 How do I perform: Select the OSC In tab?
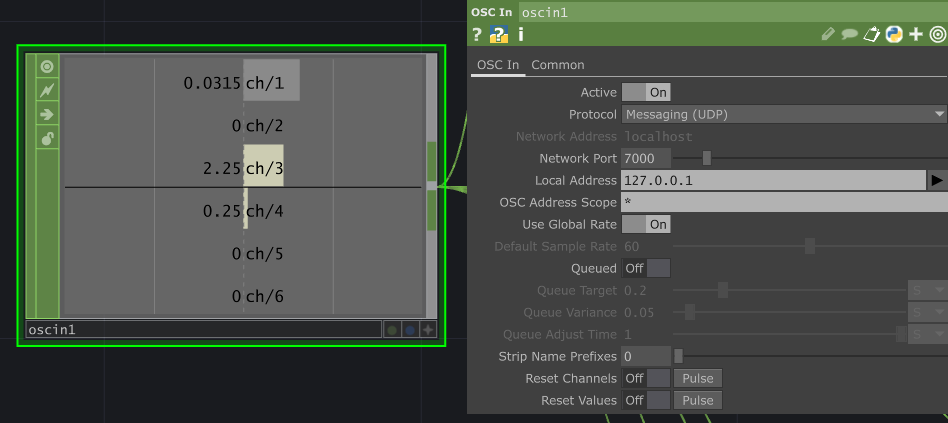click(x=498, y=65)
